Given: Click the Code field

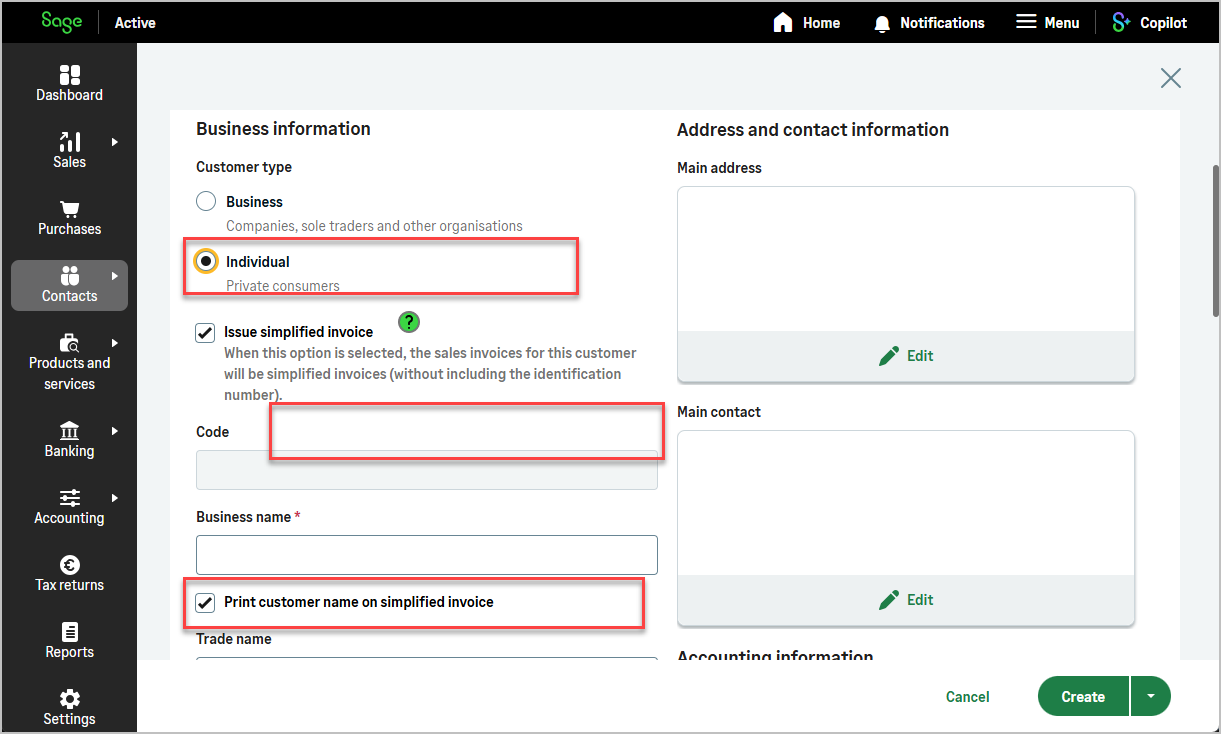Looking at the screenshot, I should (x=427, y=470).
